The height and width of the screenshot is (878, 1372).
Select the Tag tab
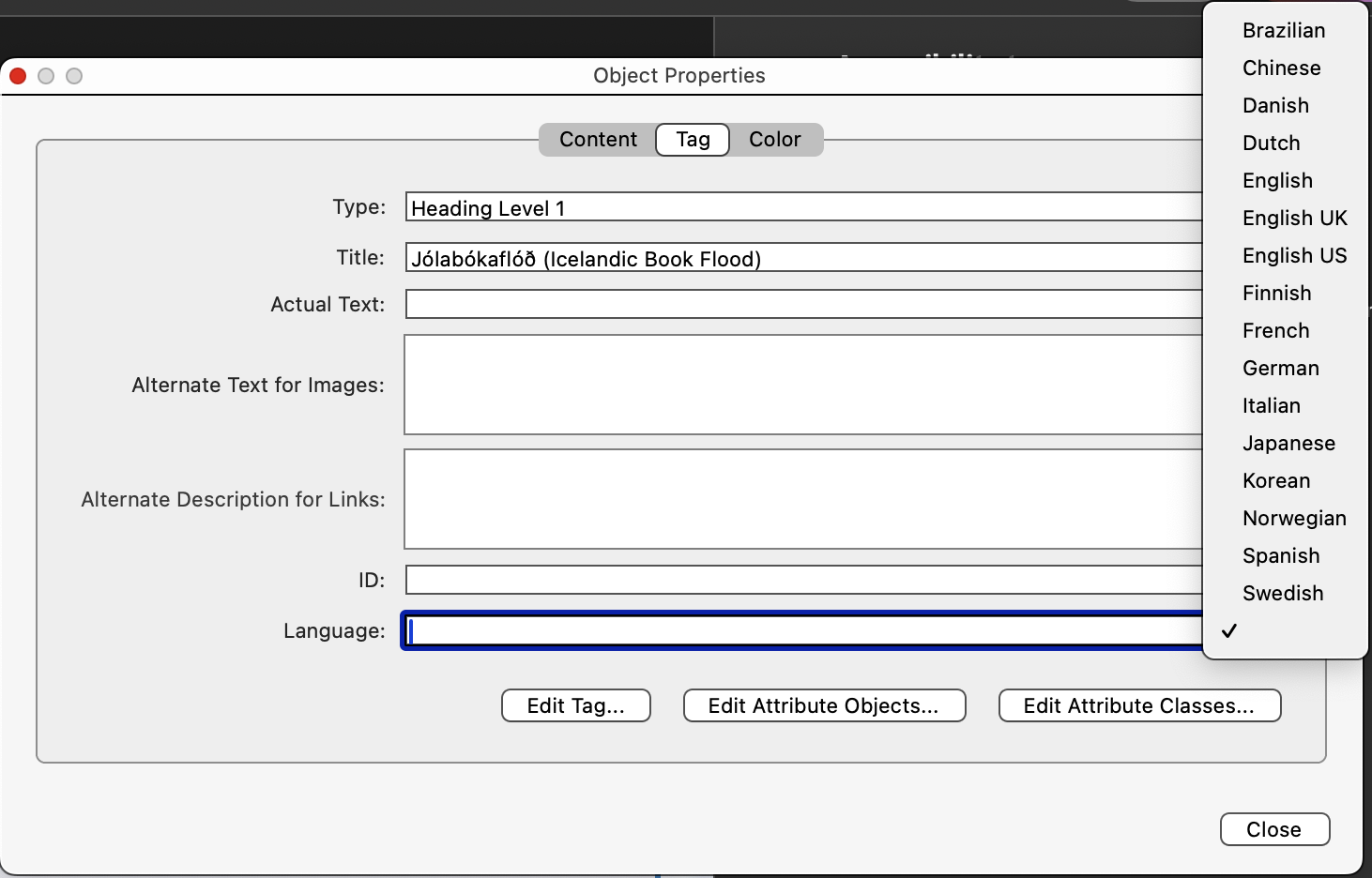pyautogui.click(x=692, y=139)
